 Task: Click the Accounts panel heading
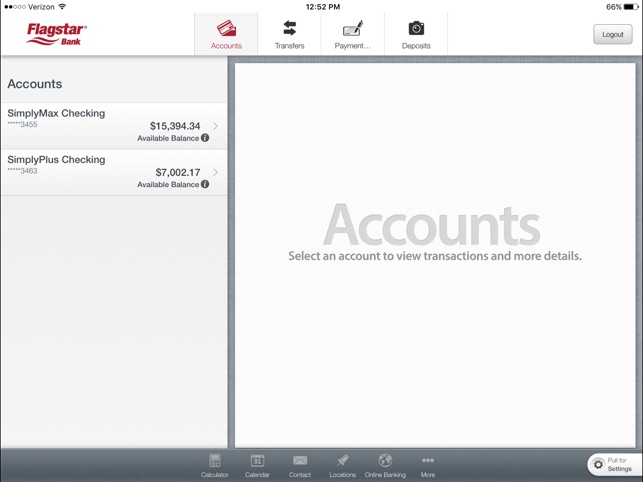[x=35, y=84]
